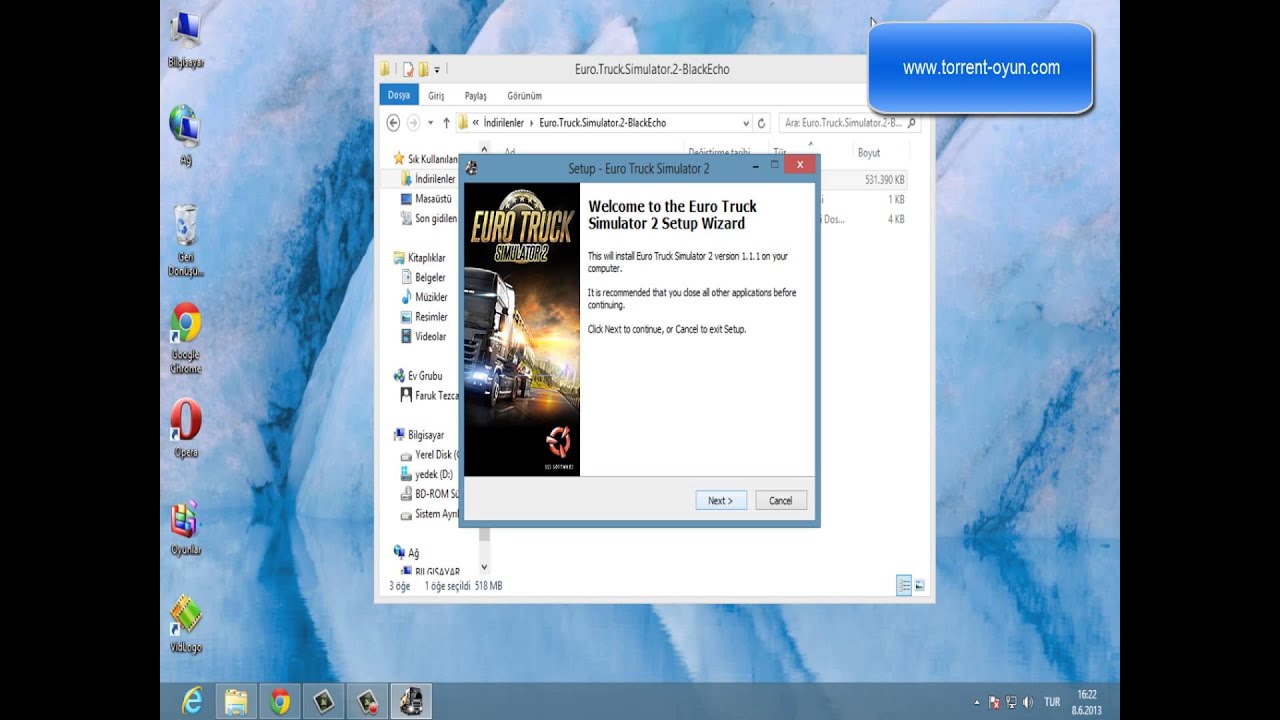Select Ev Grubu in navigation pane
This screenshot has height=720, width=1280.
click(418, 376)
